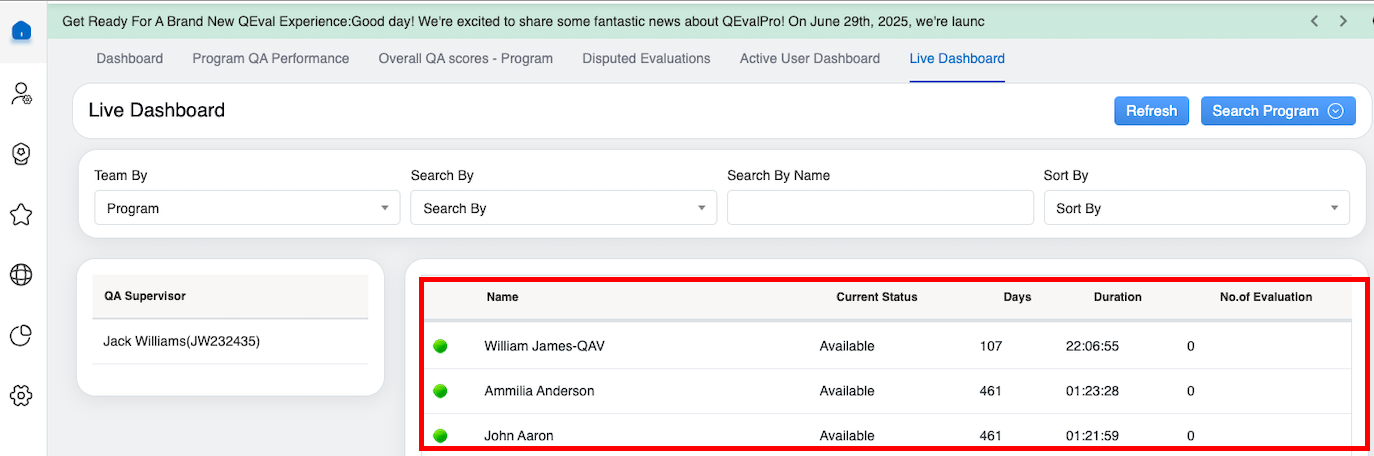Image resolution: width=1374 pixels, height=456 pixels.
Task: Click green status dot for William James-QAV
Action: click(440, 346)
